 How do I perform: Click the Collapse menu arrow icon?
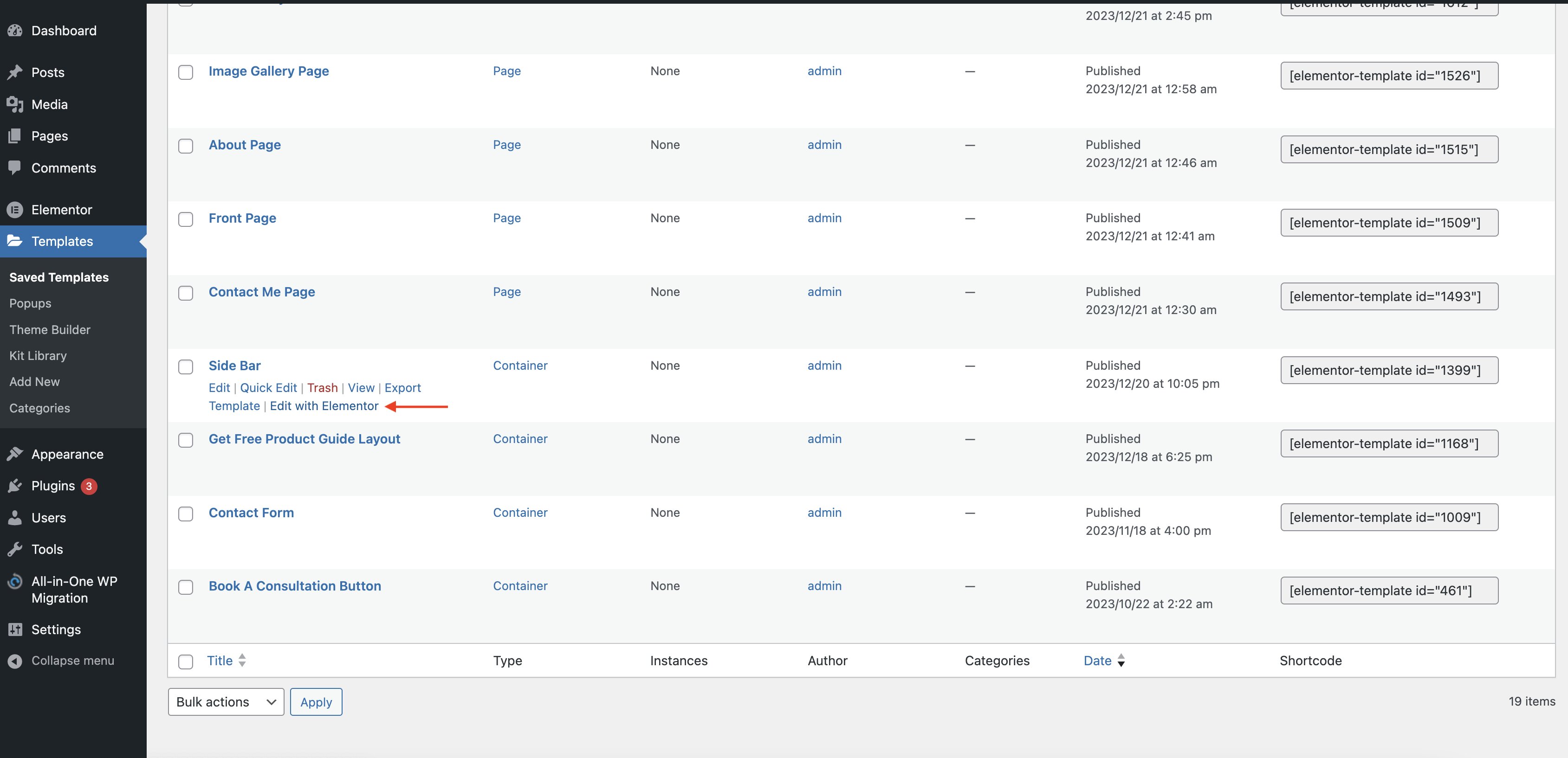tap(15, 661)
